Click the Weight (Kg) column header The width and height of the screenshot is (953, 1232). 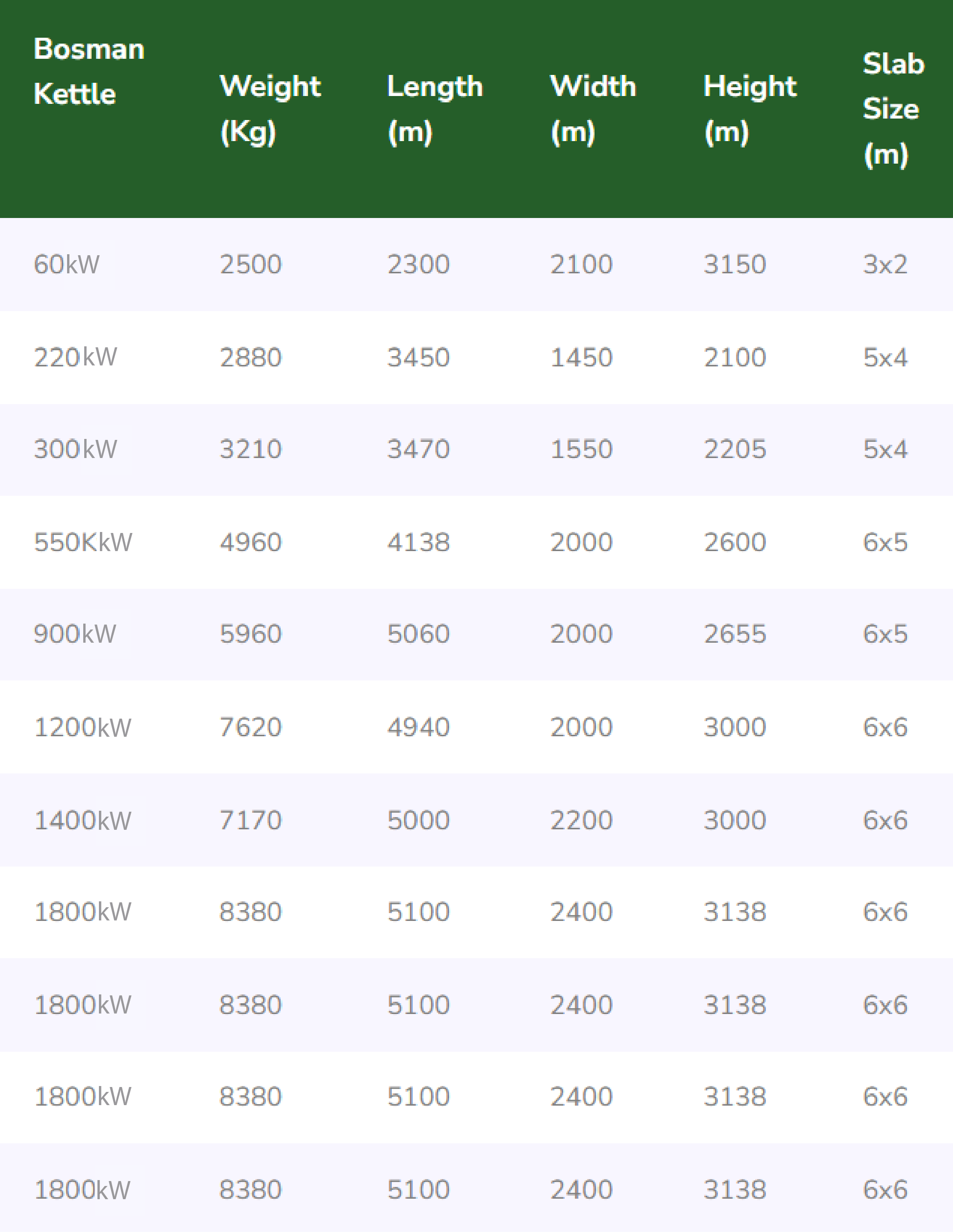(270, 109)
